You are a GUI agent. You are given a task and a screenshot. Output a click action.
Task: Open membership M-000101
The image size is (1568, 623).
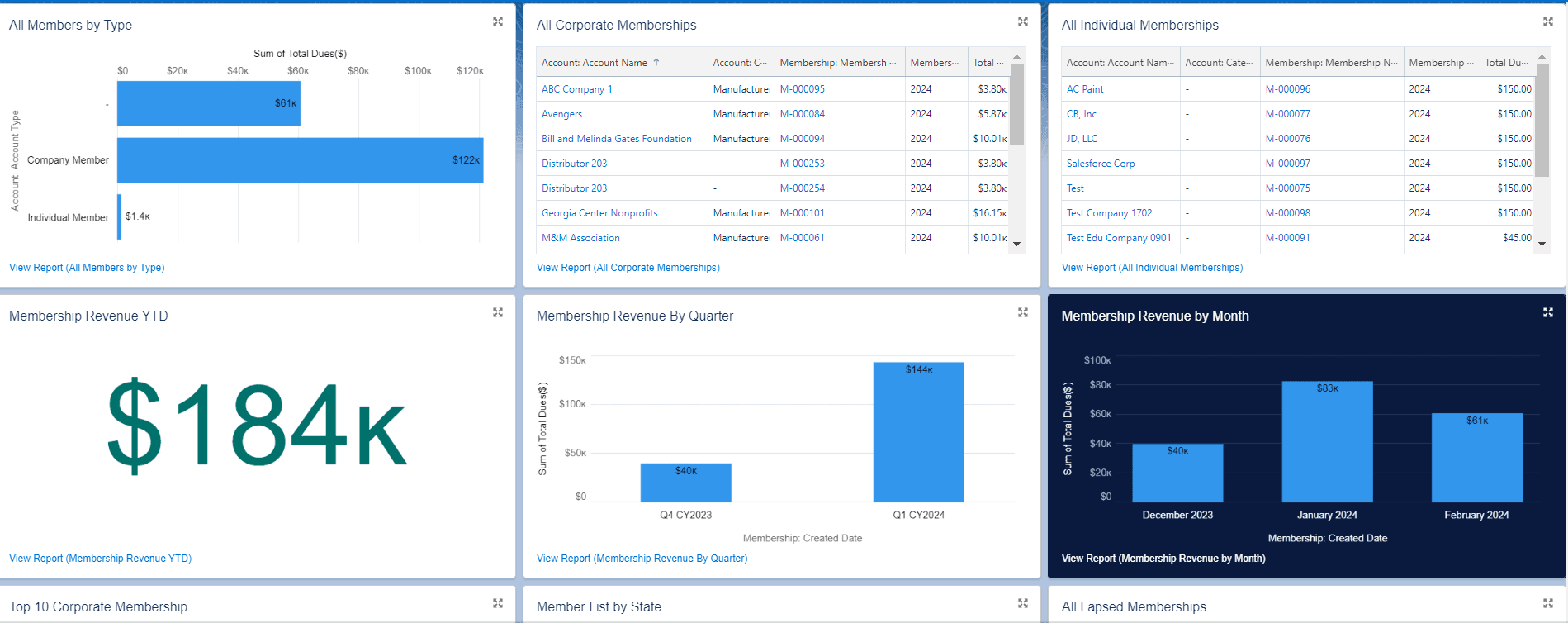[803, 213]
